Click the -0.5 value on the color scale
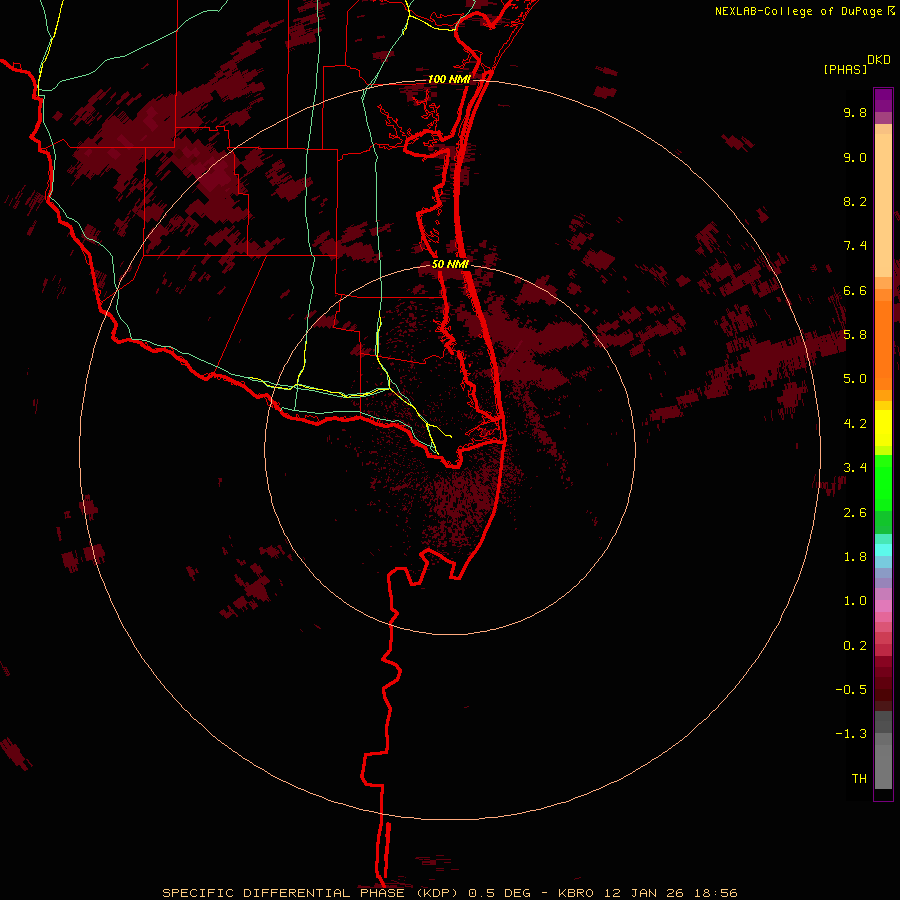This screenshot has width=900, height=900. (851, 690)
